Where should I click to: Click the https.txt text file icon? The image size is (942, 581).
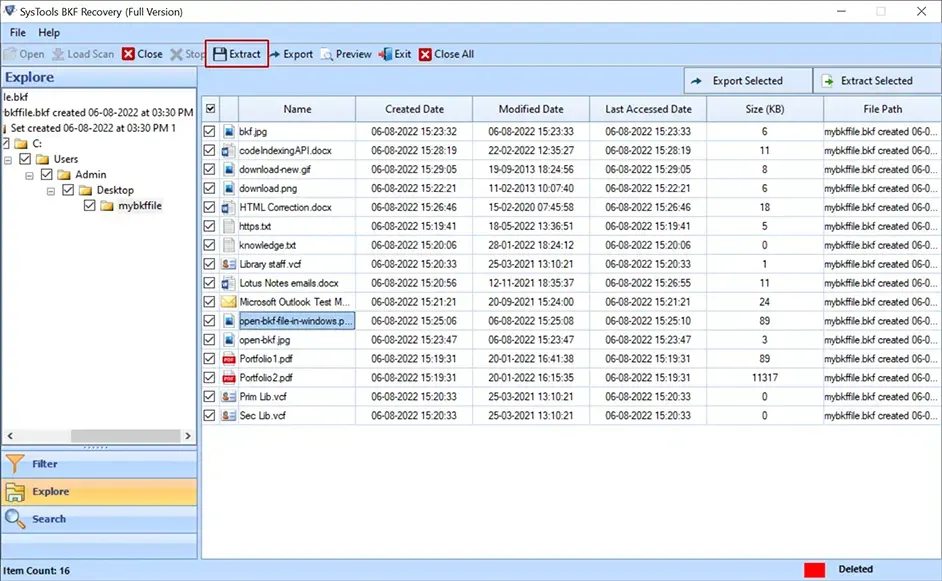pos(229,226)
